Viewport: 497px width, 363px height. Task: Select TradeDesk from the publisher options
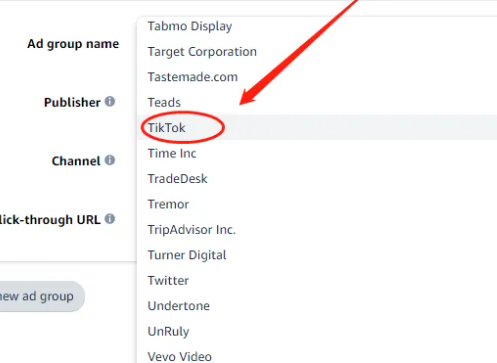(317, 179)
